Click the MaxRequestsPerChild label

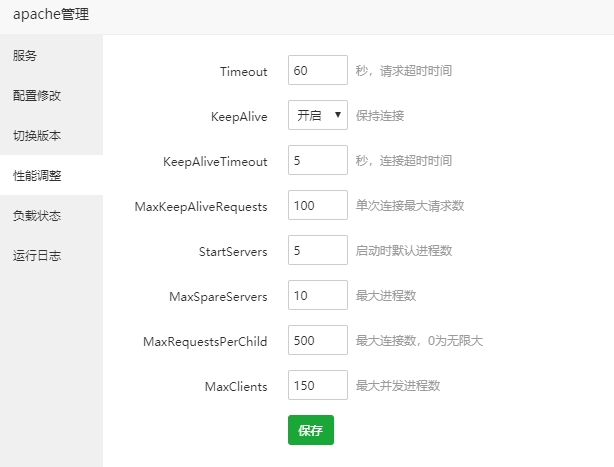[205, 342]
